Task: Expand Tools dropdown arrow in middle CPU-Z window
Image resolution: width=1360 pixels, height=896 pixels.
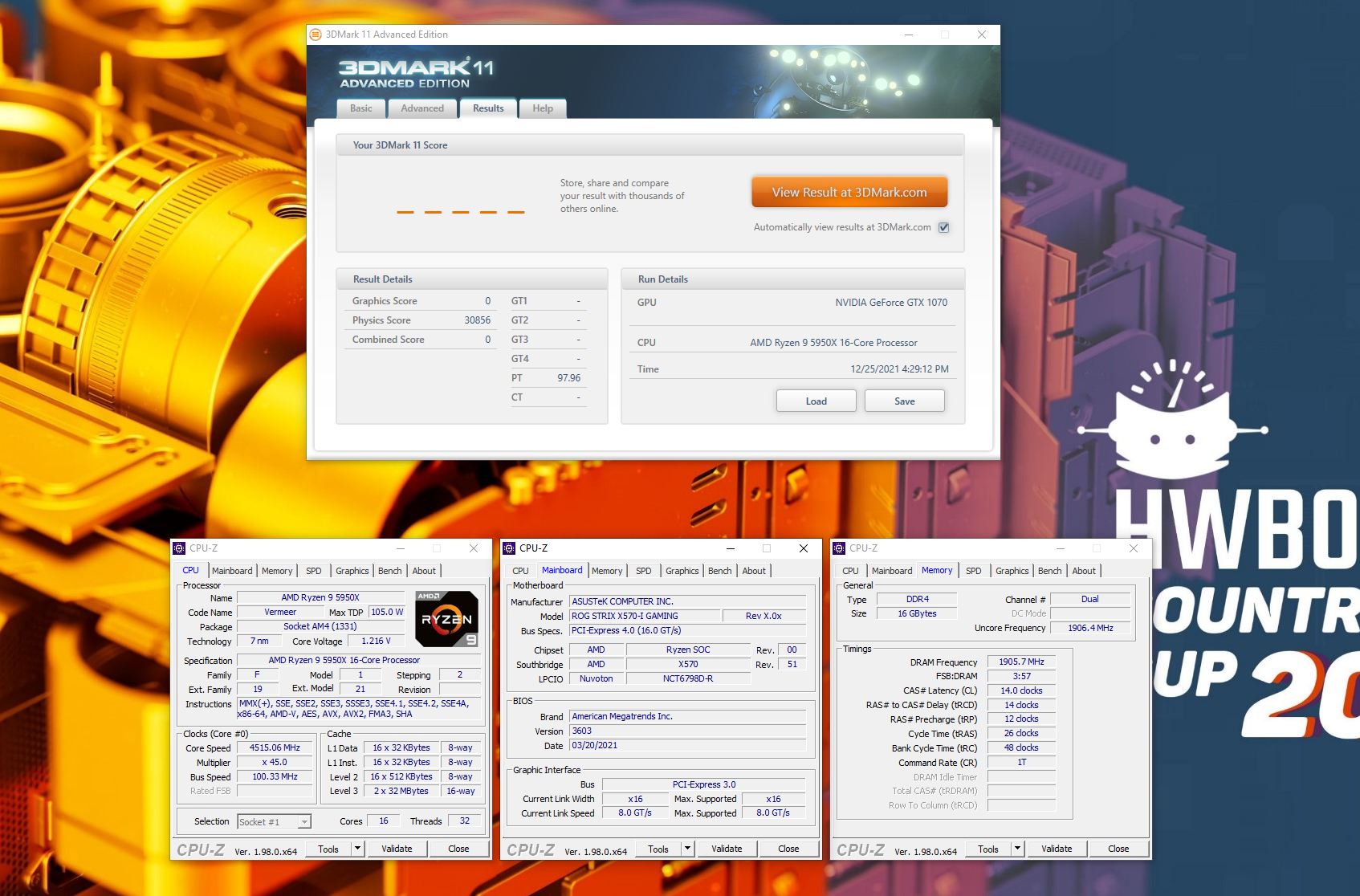Action: click(688, 849)
